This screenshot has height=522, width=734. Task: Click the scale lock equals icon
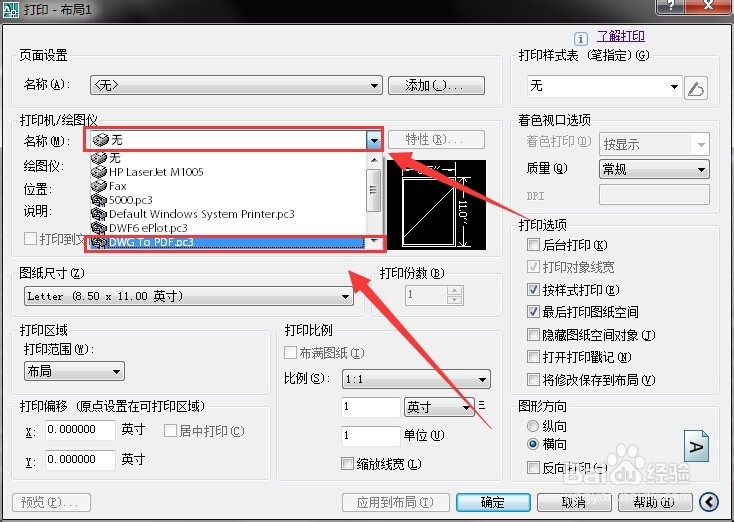(x=482, y=405)
